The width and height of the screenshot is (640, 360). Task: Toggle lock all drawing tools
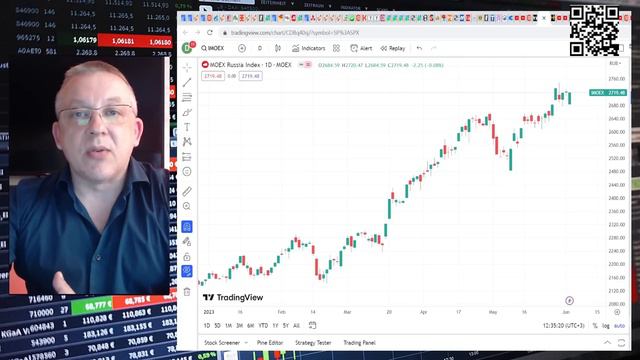[x=187, y=257]
